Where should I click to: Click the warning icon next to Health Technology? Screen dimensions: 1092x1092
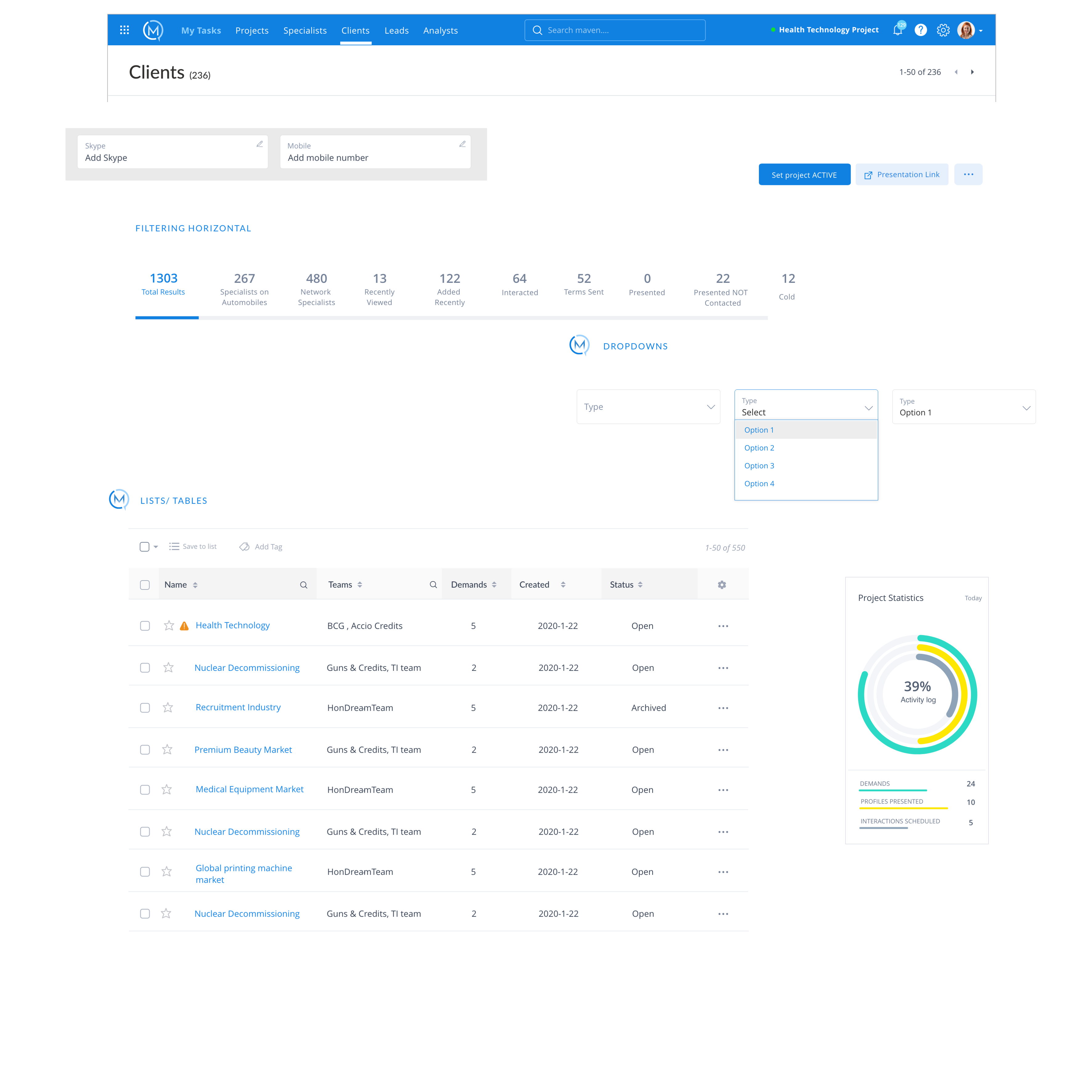184,625
